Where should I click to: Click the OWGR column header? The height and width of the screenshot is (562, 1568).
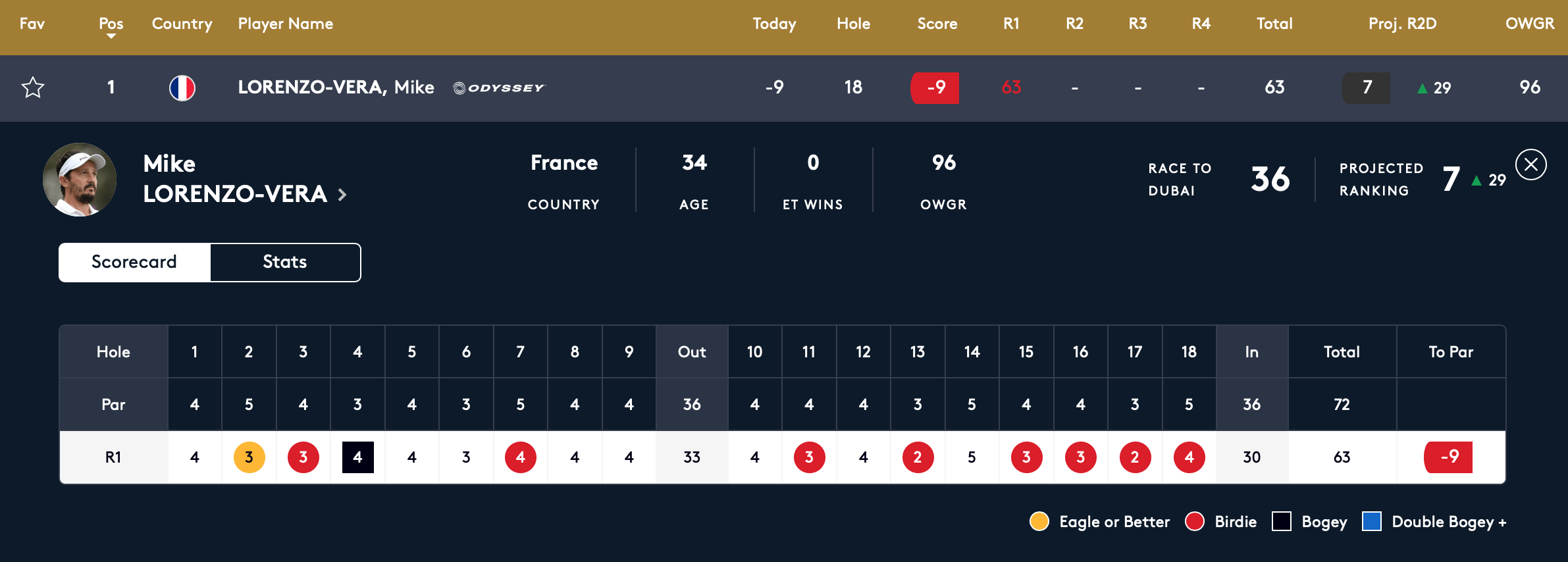[1529, 24]
